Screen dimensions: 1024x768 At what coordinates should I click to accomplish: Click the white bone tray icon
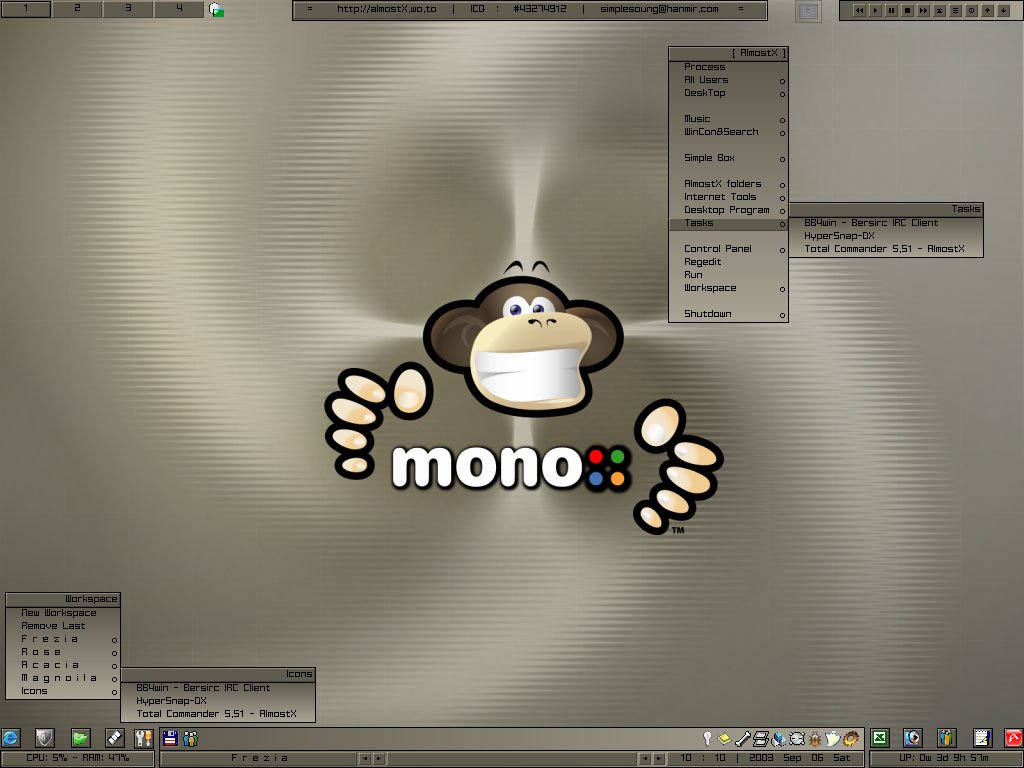coord(743,739)
